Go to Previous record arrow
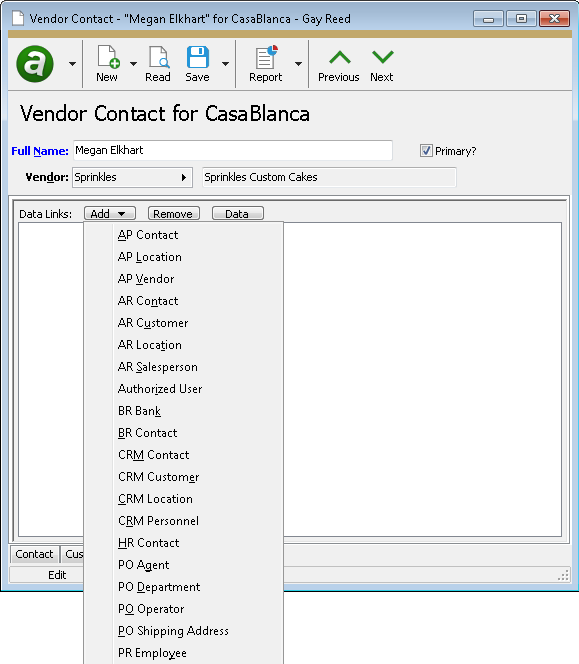The image size is (579, 664). tap(340, 57)
